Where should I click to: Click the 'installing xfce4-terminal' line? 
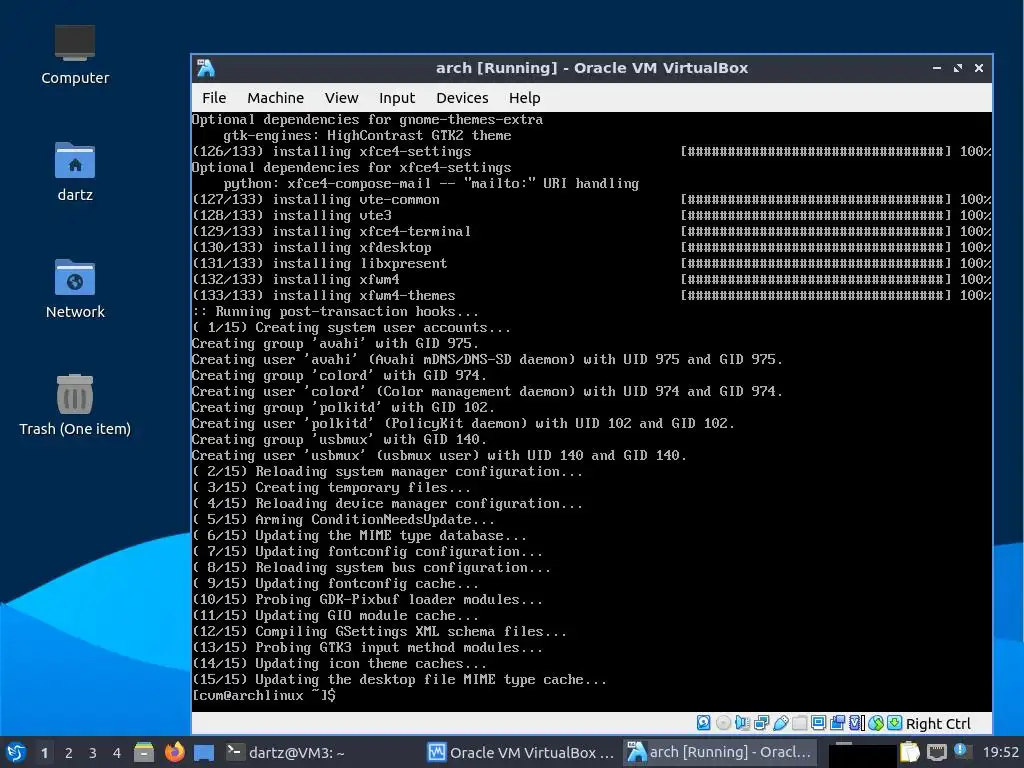tap(332, 231)
